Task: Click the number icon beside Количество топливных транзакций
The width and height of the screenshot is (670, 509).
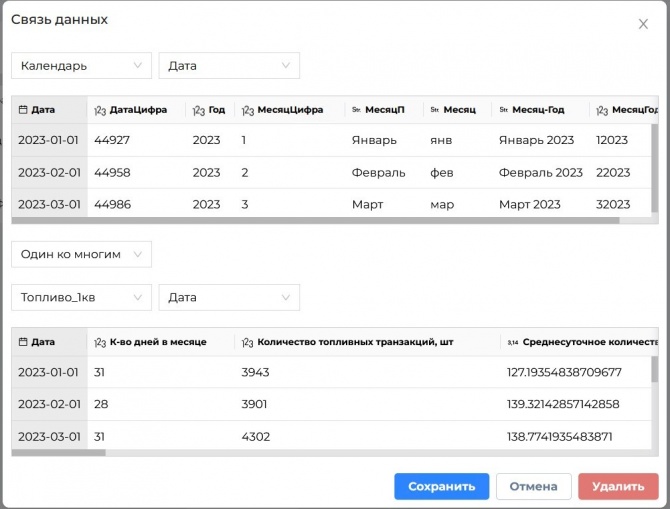Action: 248,342
